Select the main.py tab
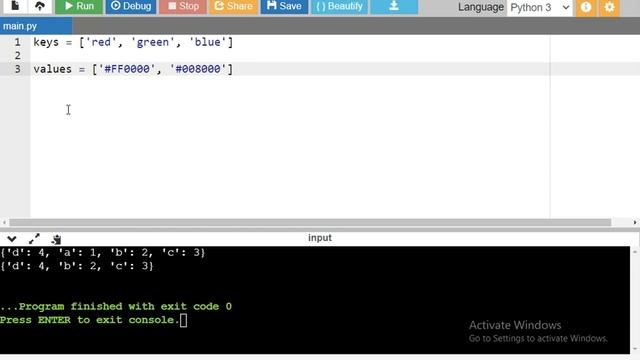 (x=36, y=26)
